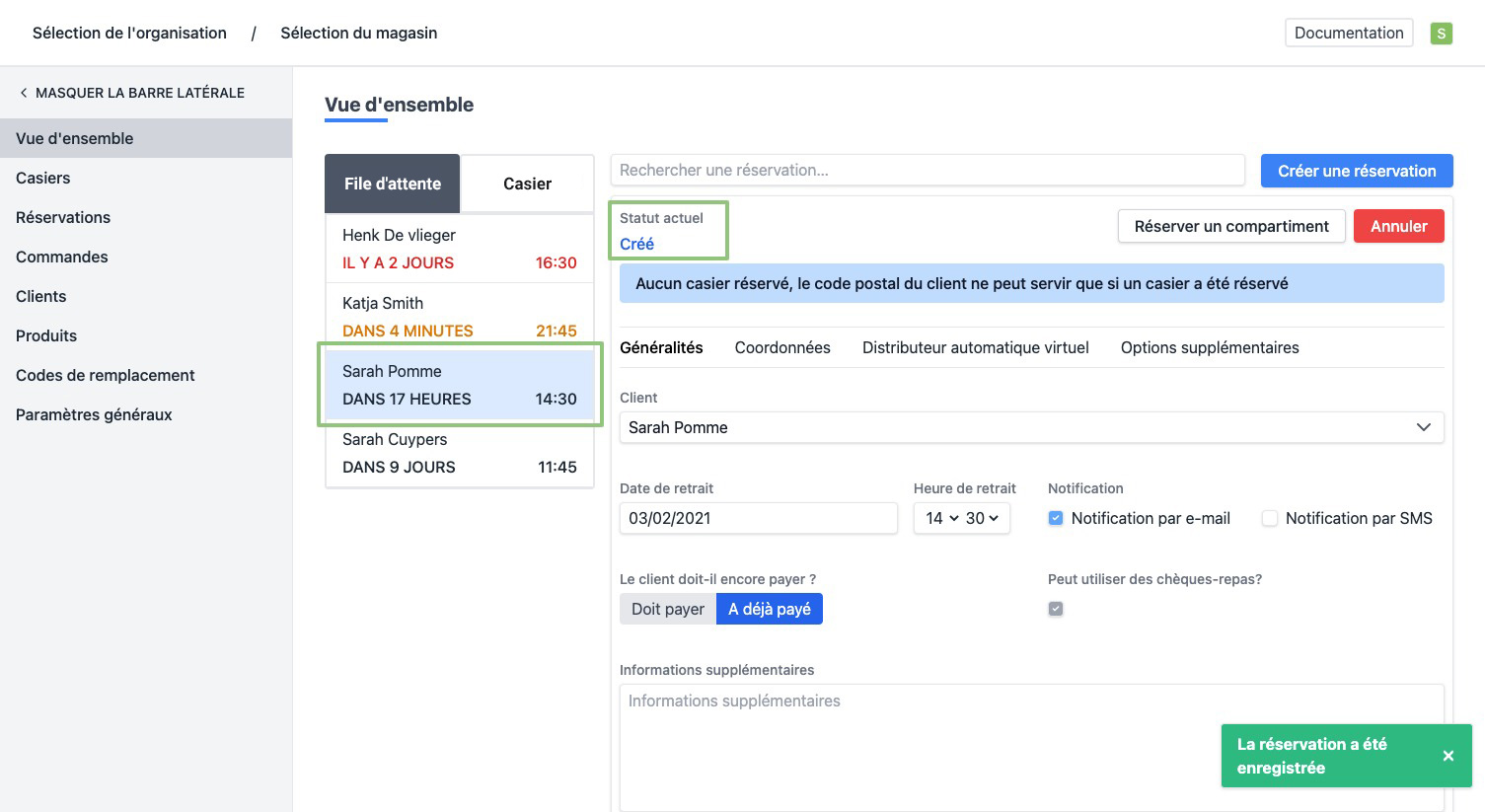This screenshot has height=812, width=1485.
Task: Switch to the Casier tab
Action: point(527,184)
